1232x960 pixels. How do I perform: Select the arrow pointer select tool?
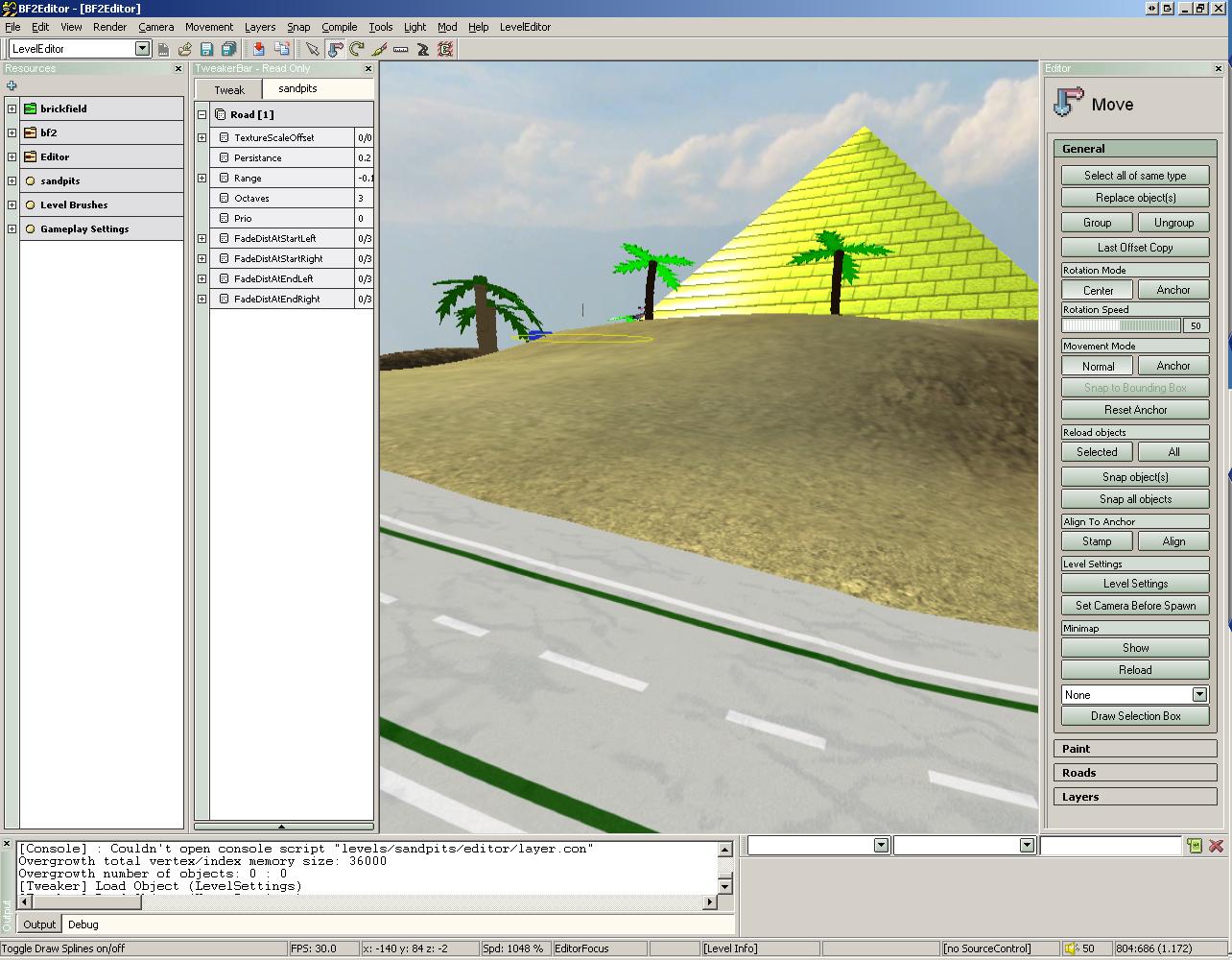coord(313,49)
